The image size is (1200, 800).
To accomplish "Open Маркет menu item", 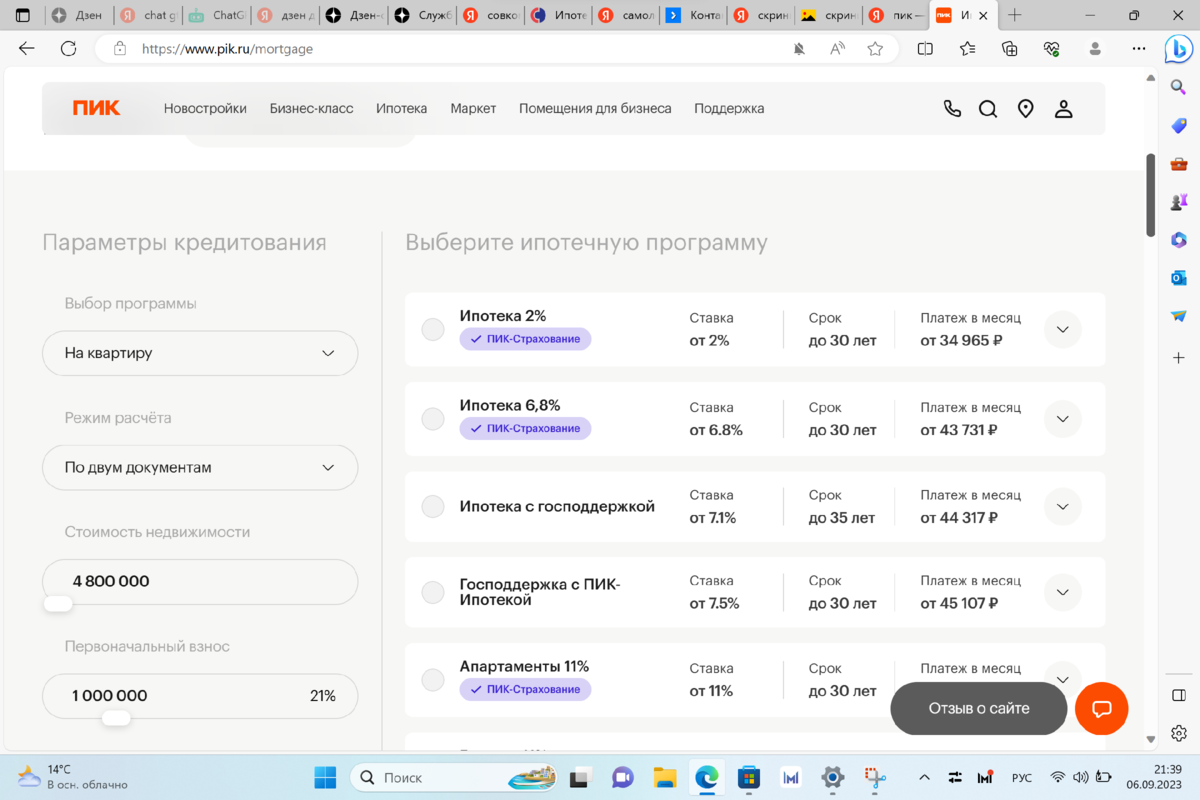I will point(473,108).
